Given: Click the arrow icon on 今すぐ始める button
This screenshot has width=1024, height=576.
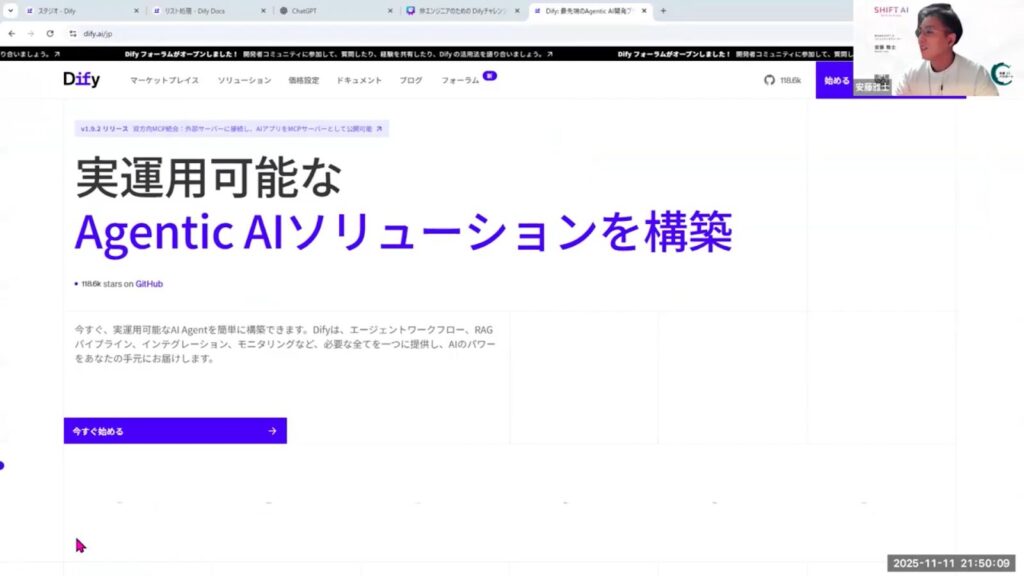Looking at the screenshot, I should (x=272, y=431).
